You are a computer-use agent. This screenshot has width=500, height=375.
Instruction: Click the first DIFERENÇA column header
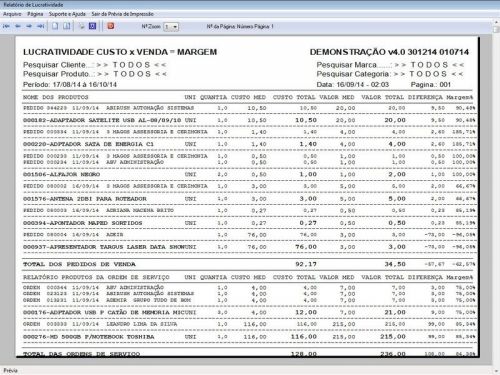point(425,97)
